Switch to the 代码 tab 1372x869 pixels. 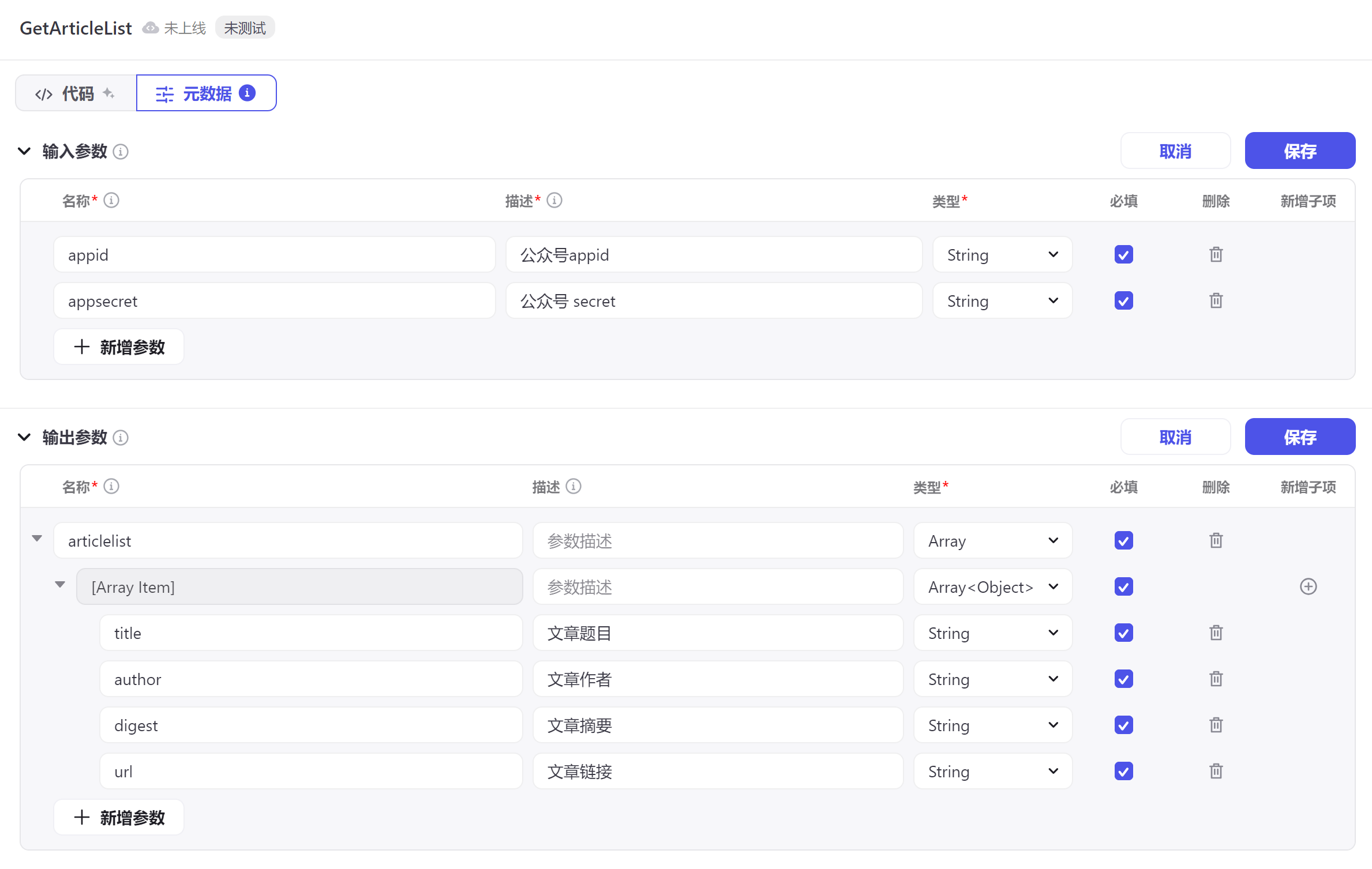pos(76,93)
